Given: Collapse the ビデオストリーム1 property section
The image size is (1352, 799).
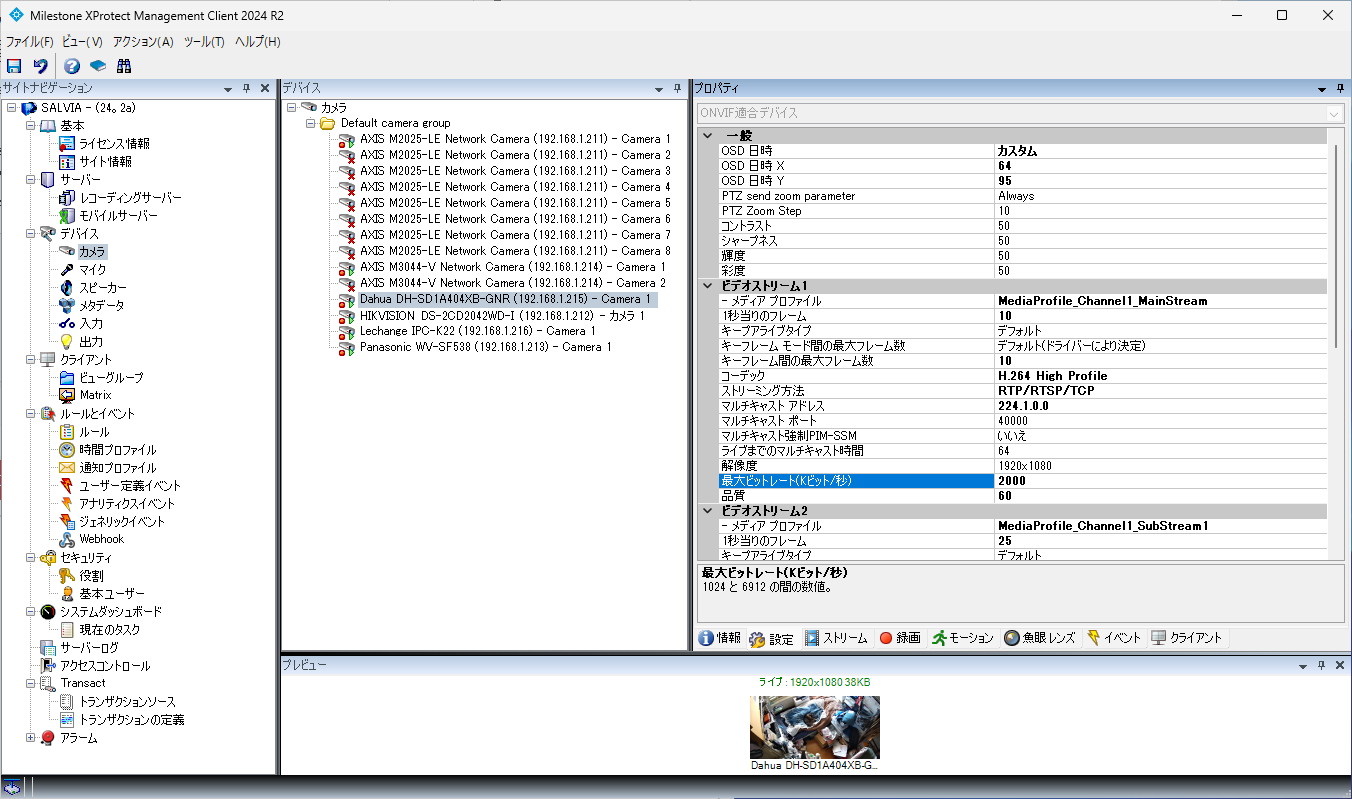Looking at the screenshot, I should tap(708, 286).
